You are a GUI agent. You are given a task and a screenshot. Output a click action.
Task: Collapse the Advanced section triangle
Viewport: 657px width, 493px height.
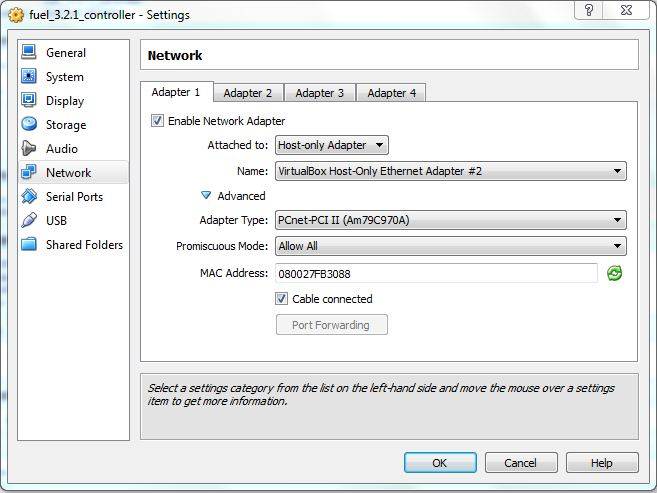[x=206, y=195]
